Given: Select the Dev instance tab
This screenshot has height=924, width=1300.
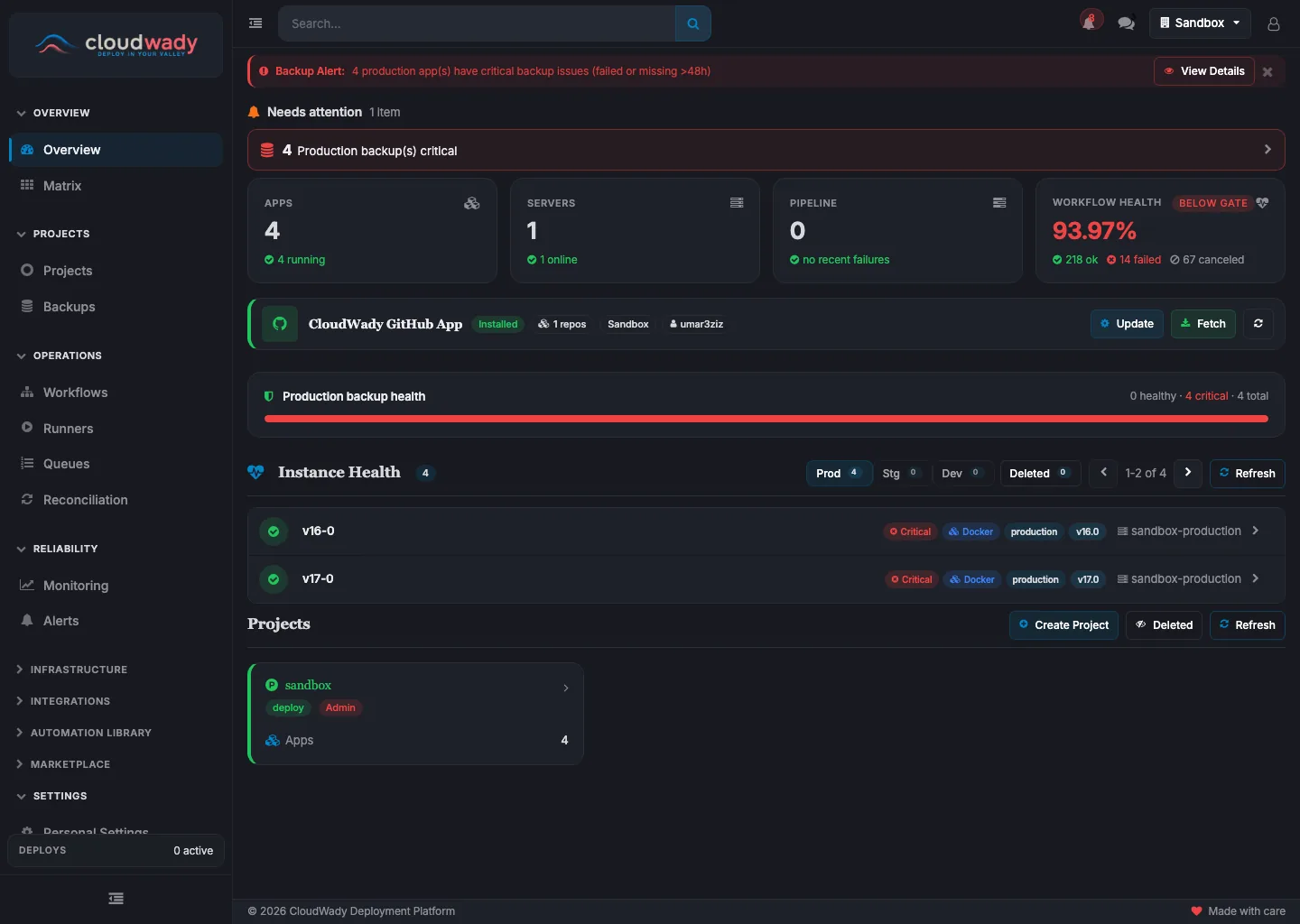Looking at the screenshot, I should (x=962, y=473).
